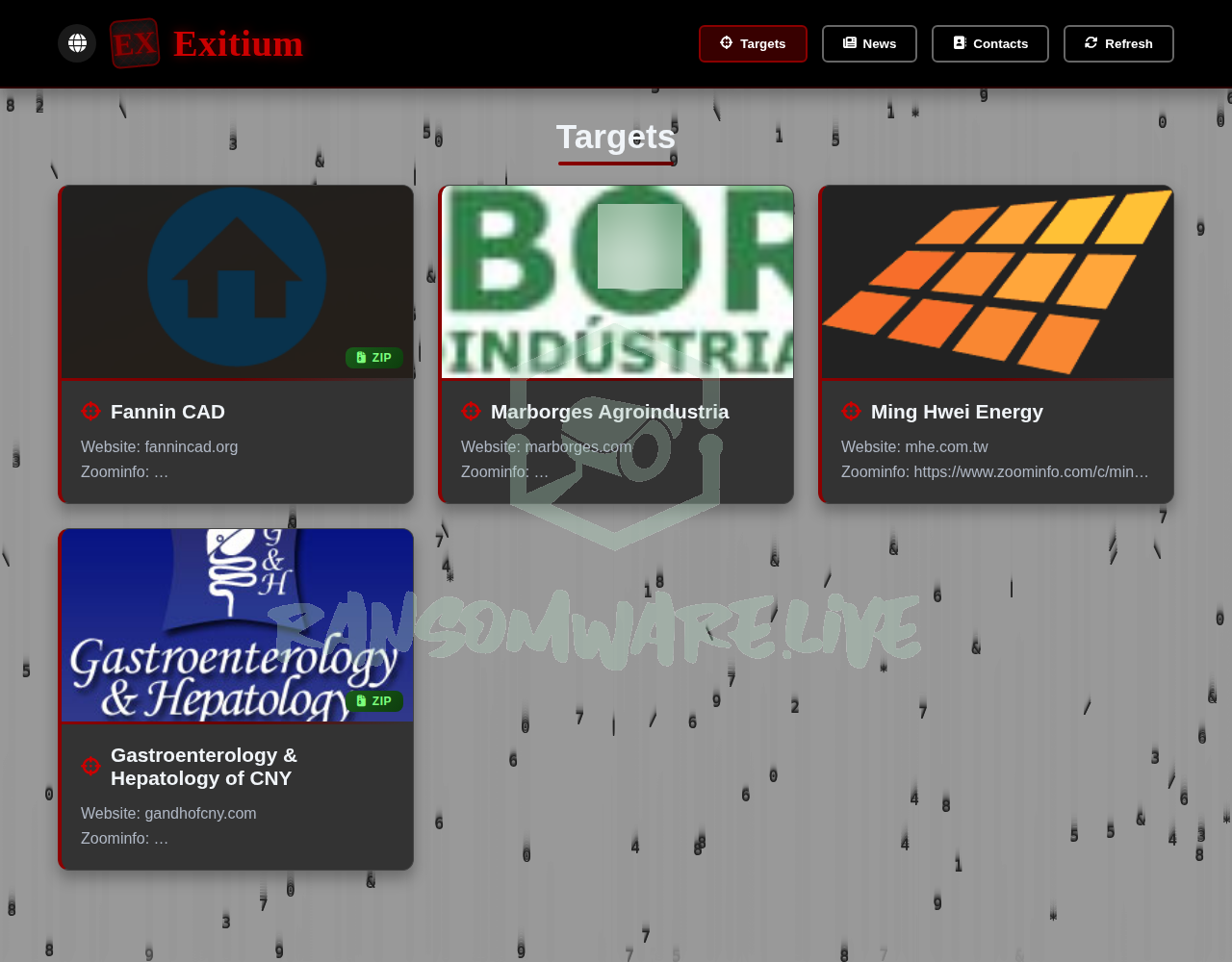Open the Fannin CAD house logo thumbnail

[237, 277]
